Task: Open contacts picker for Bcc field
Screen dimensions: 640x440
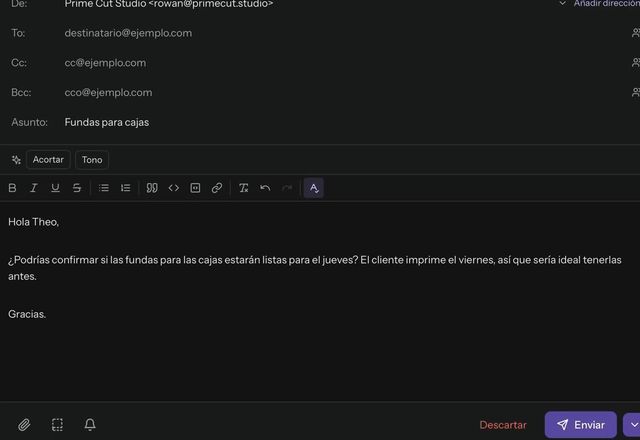Action: 636,92
